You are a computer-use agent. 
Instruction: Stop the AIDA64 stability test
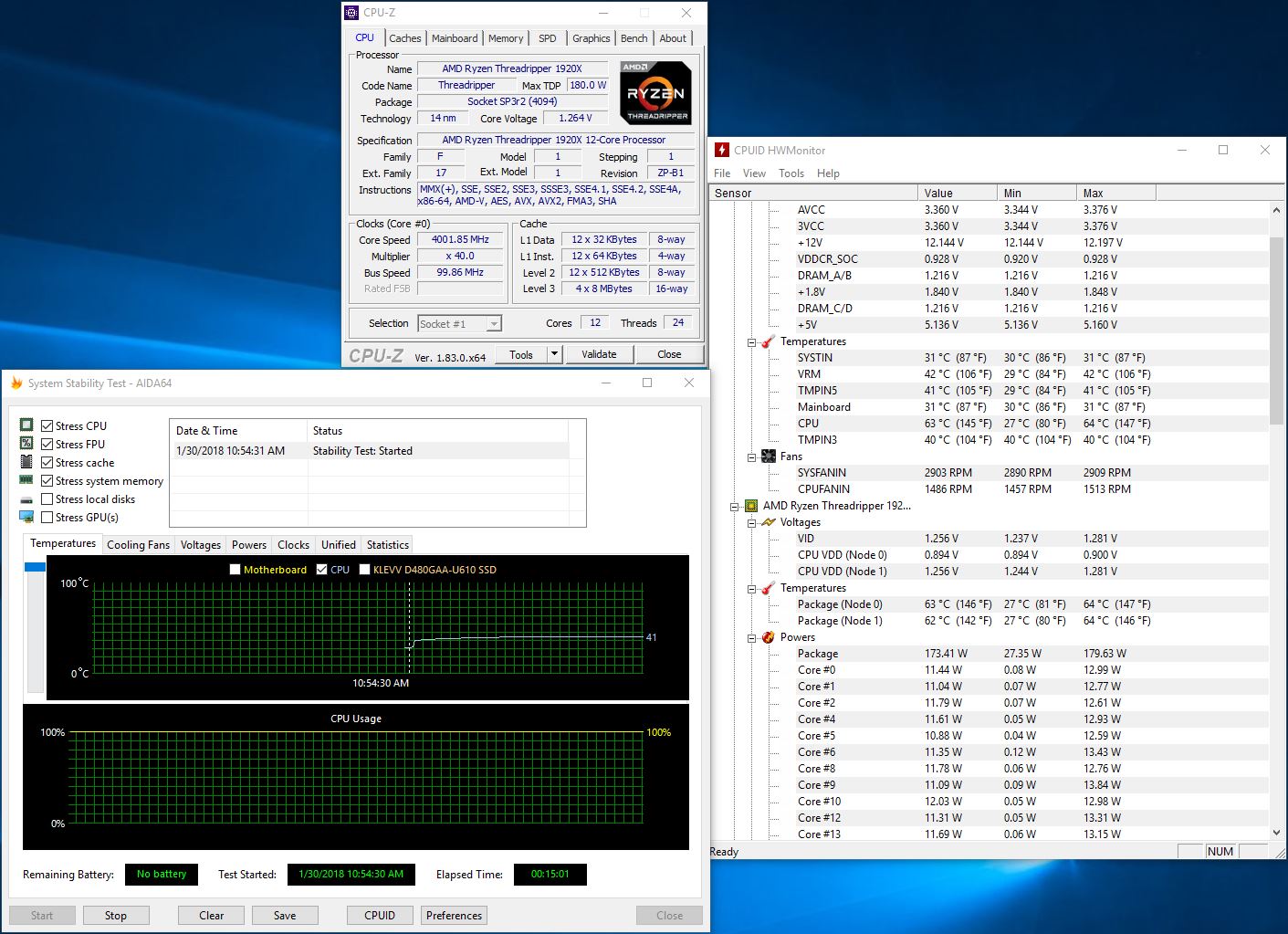click(116, 916)
